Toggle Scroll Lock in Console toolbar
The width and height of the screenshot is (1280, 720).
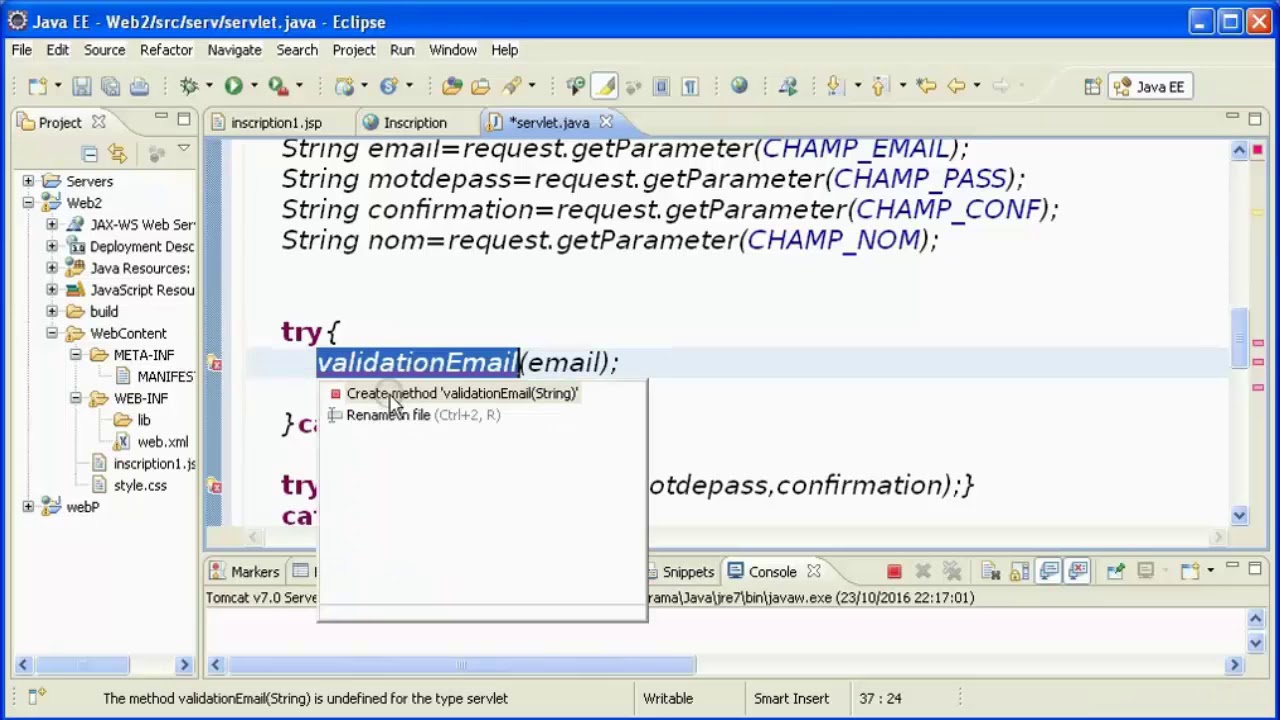coord(1019,572)
